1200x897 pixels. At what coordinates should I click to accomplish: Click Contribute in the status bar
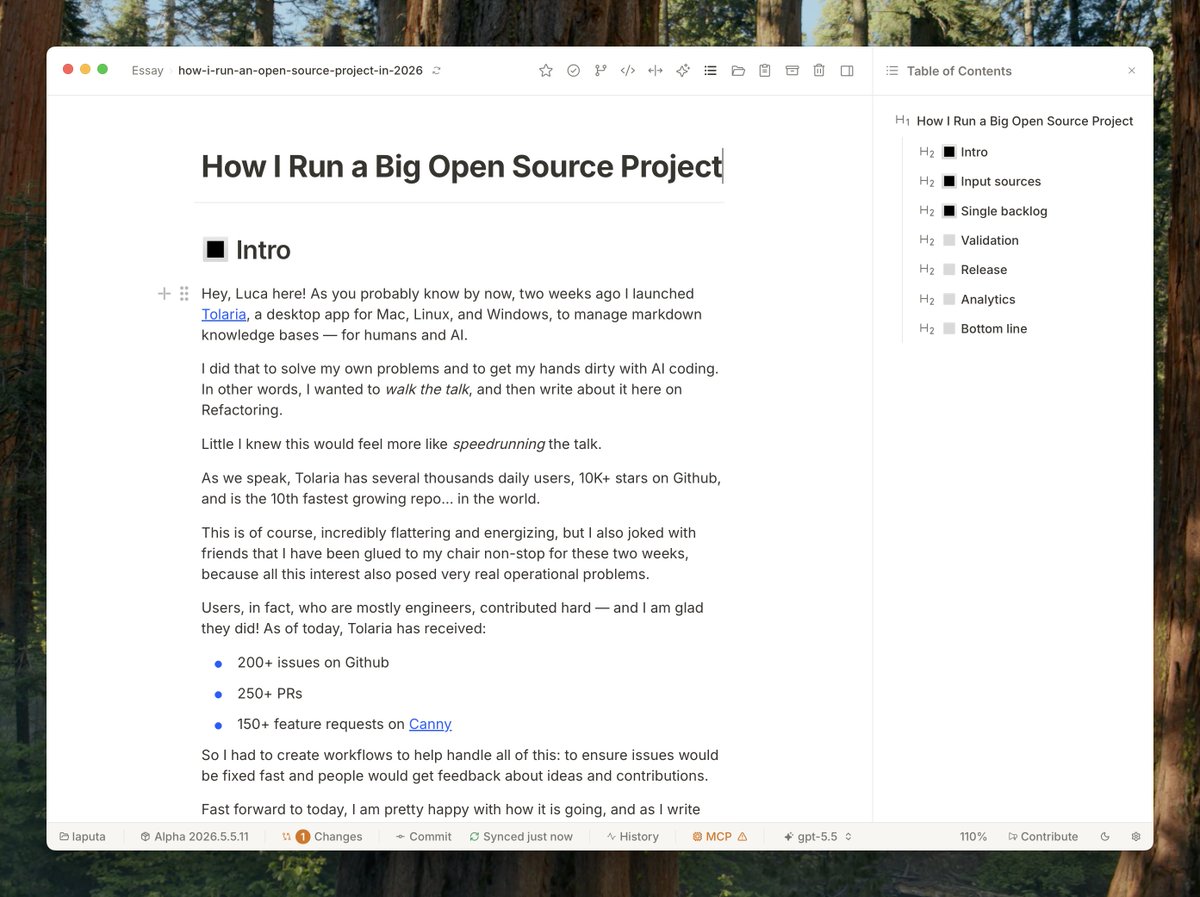(1043, 836)
